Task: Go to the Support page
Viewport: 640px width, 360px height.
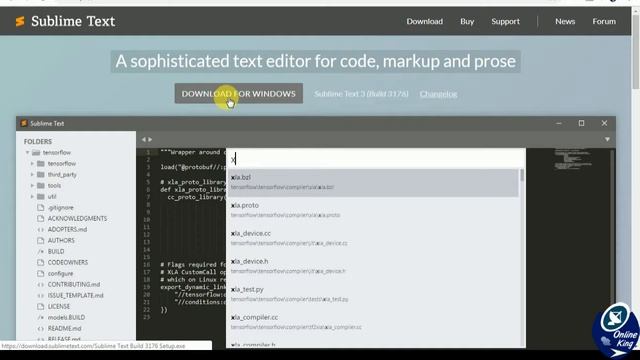Action: [x=505, y=21]
